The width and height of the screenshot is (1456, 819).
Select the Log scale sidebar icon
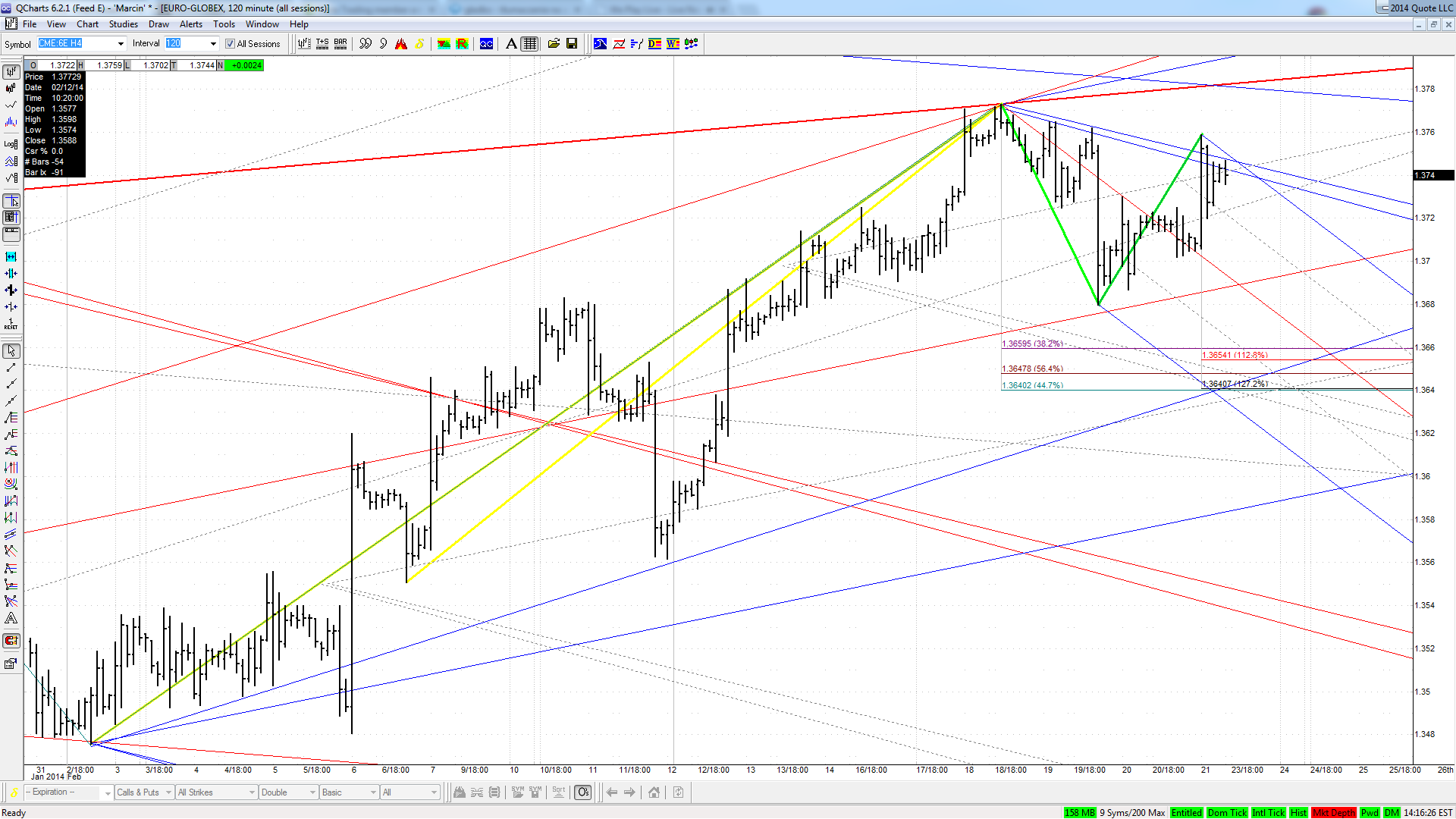(x=11, y=144)
